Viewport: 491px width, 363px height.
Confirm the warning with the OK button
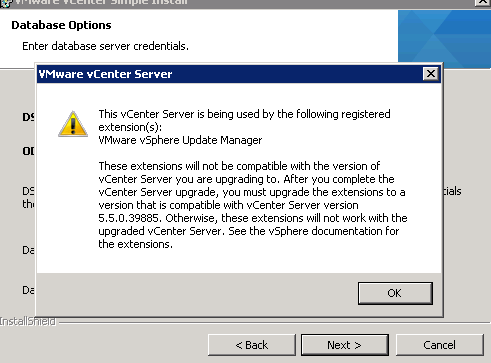tap(395, 293)
